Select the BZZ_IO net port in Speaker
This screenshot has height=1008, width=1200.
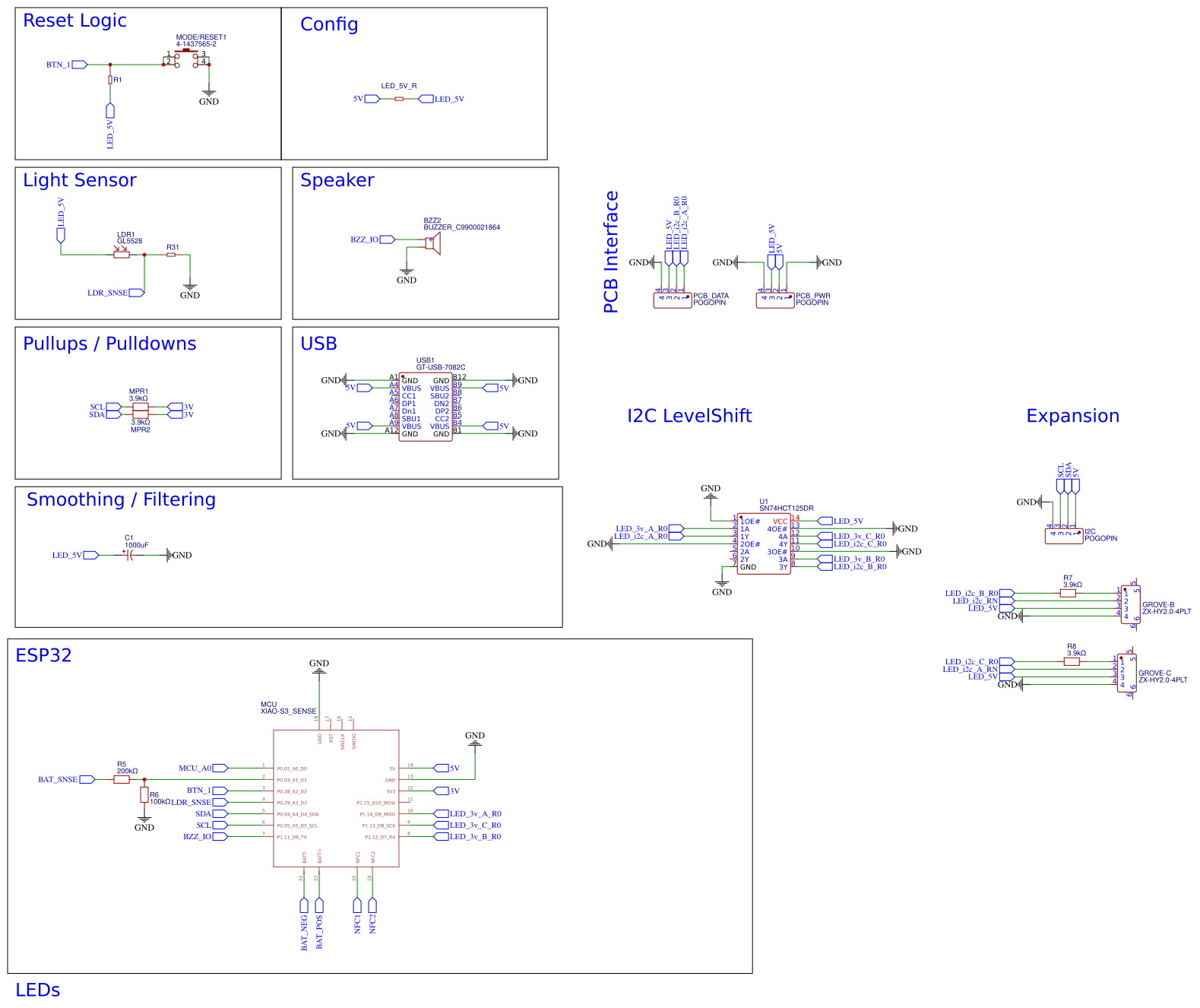(x=372, y=239)
